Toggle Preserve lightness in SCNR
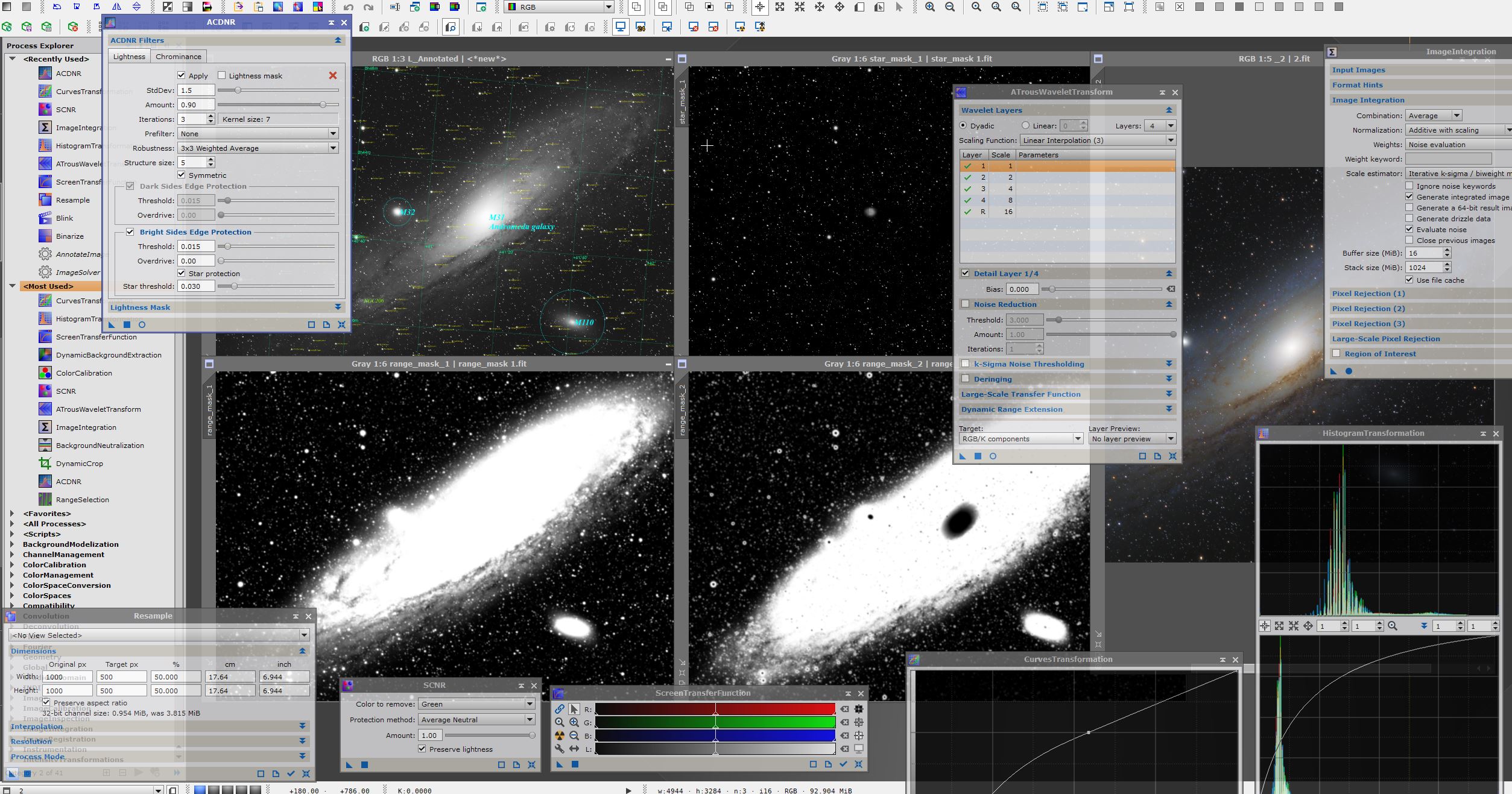Image resolution: width=1512 pixels, height=794 pixels. point(422,749)
